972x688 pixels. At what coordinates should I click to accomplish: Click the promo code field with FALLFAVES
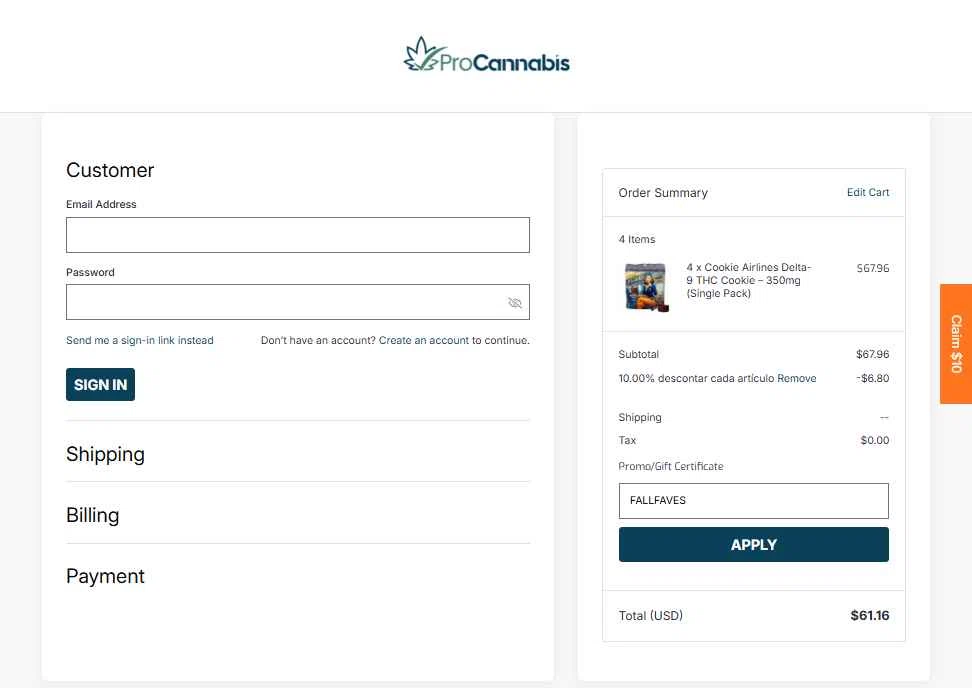point(753,501)
